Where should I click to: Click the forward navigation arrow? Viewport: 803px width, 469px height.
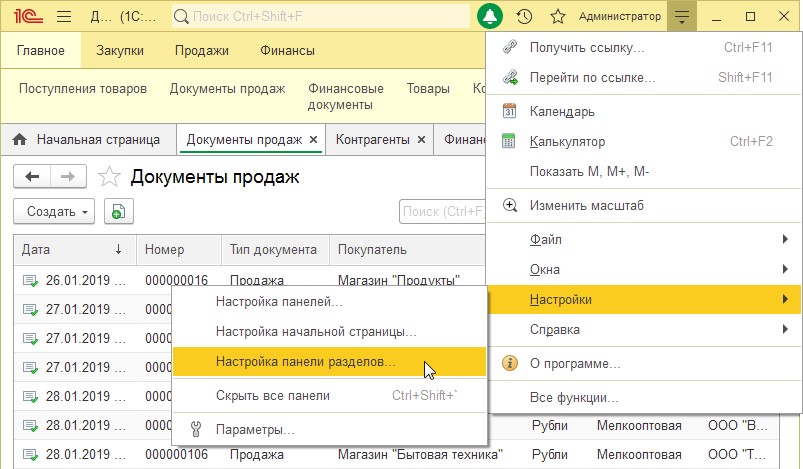click(x=67, y=177)
